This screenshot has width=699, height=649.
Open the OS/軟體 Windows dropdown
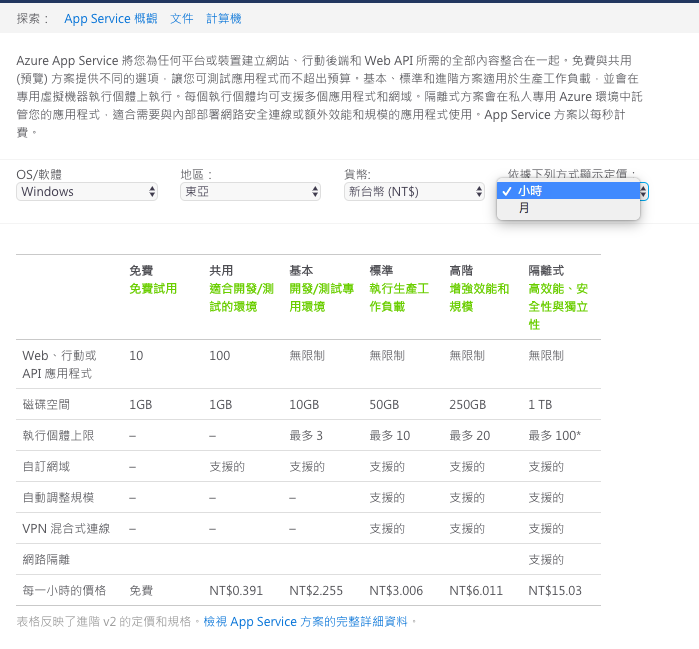(x=87, y=192)
